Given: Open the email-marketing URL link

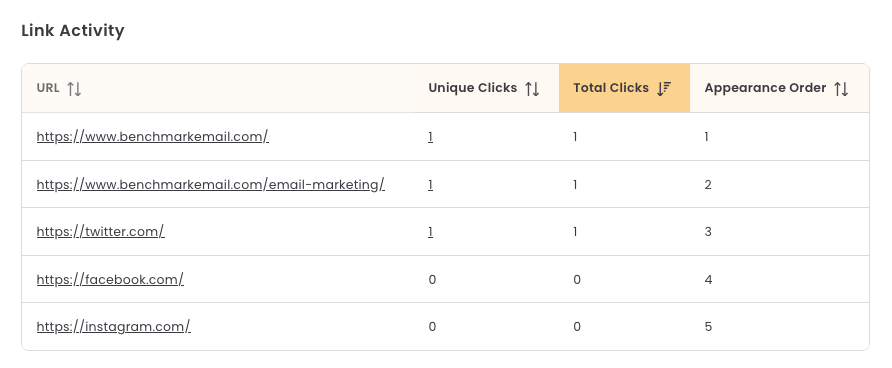Looking at the screenshot, I should point(210,184).
